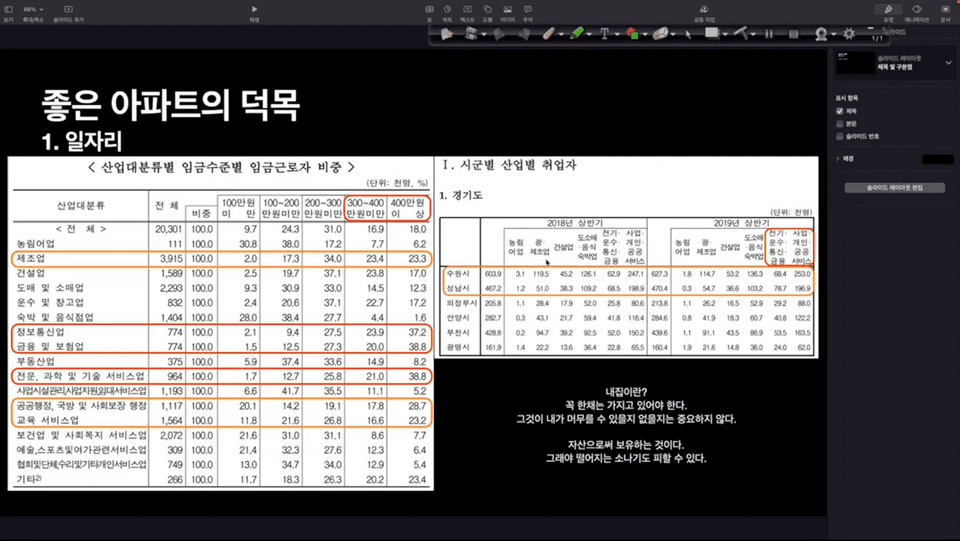This screenshot has height=541, width=960.
Task: Expand the webcam options arrow
Action: point(834,35)
